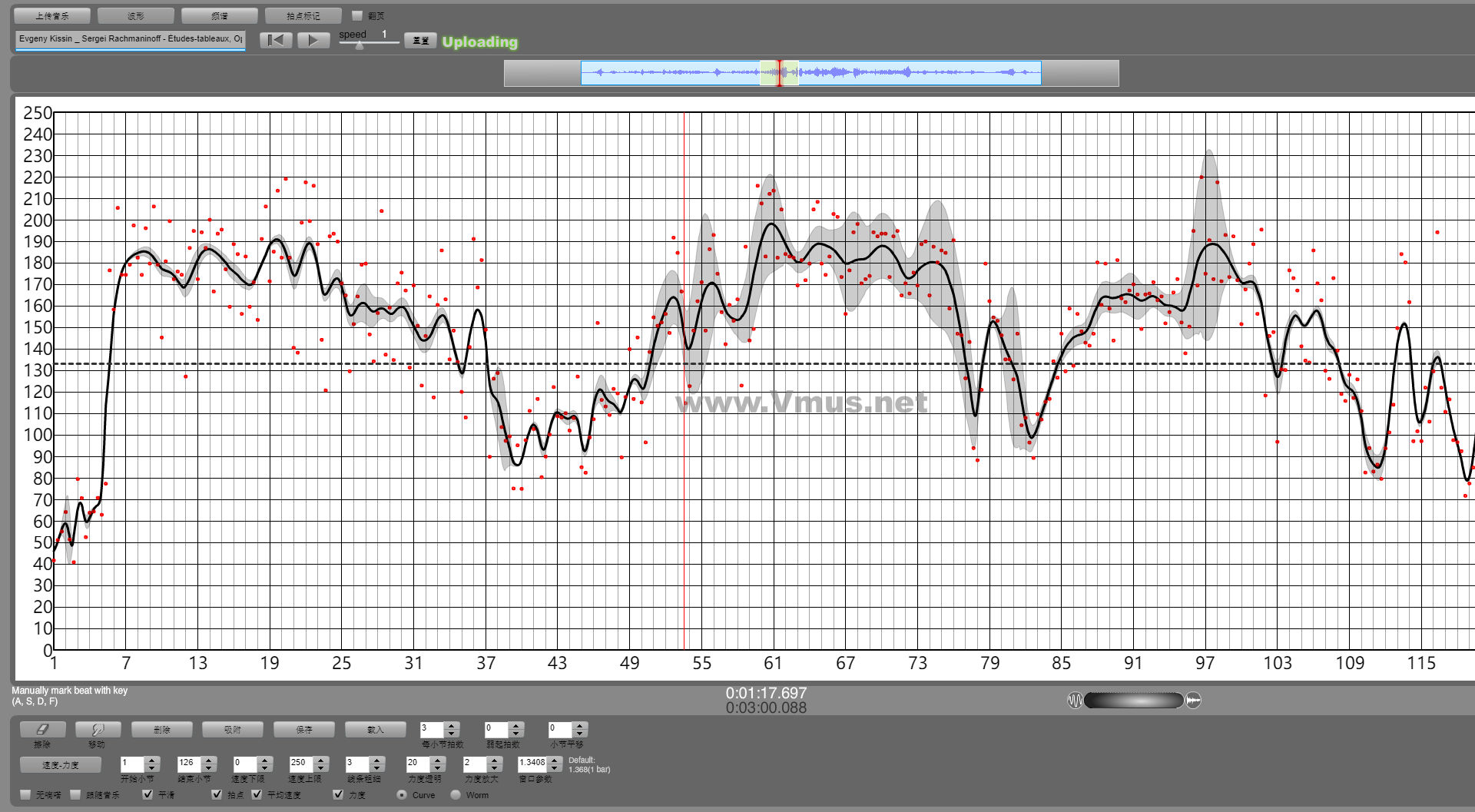
Task: Uncheck the 力度 dynamics checkbox
Action: click(338, 794)
